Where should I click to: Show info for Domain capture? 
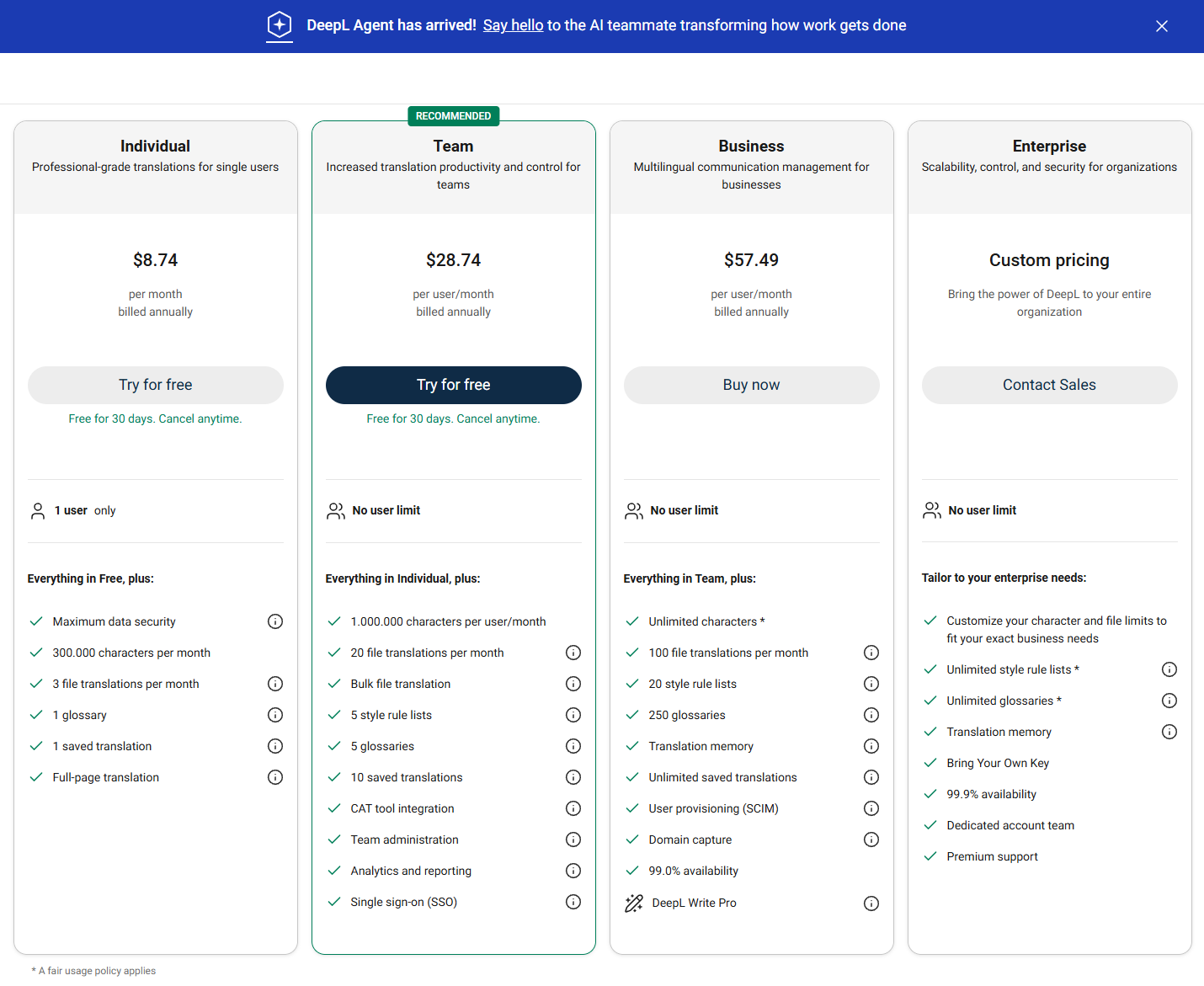click(x=871, y=839)
